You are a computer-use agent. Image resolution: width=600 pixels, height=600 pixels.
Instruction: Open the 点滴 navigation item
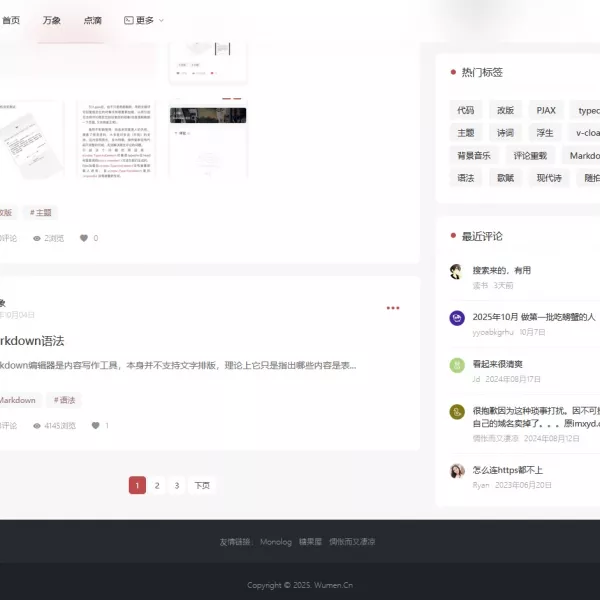[x=93, y=20]
